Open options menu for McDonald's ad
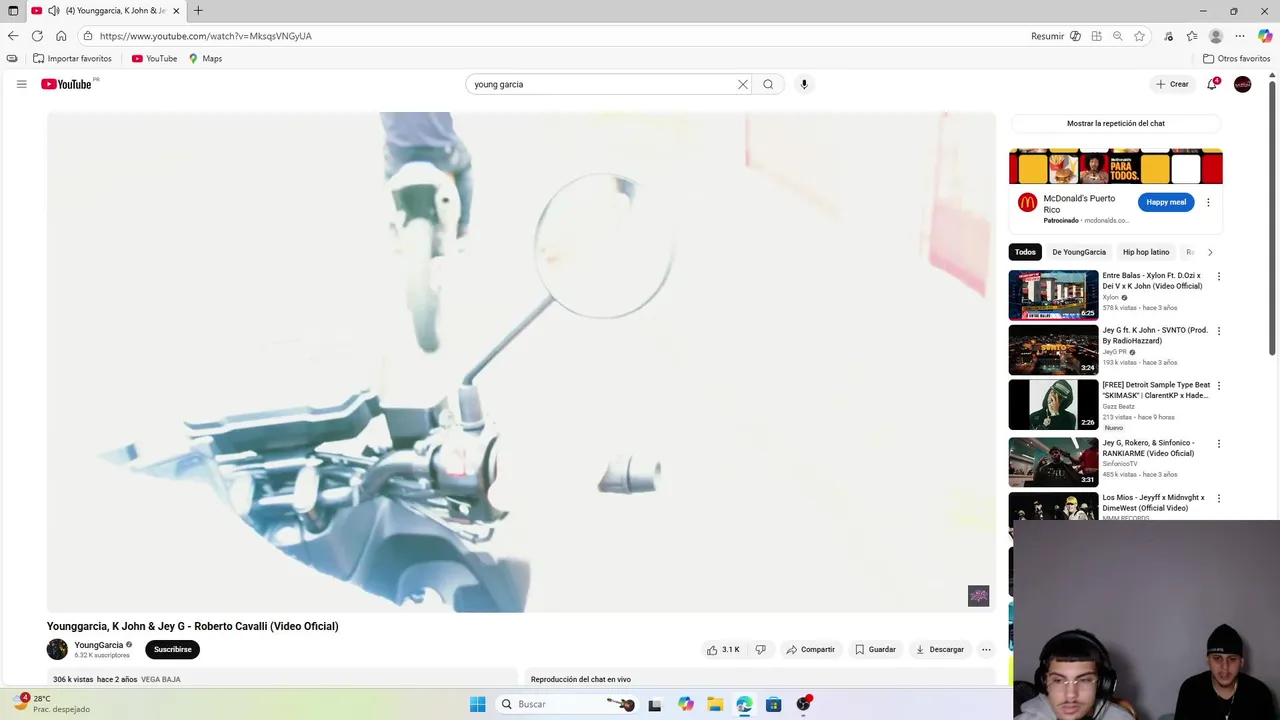Viewport: 1280px width, 720px height. (x=1208, y=202)
